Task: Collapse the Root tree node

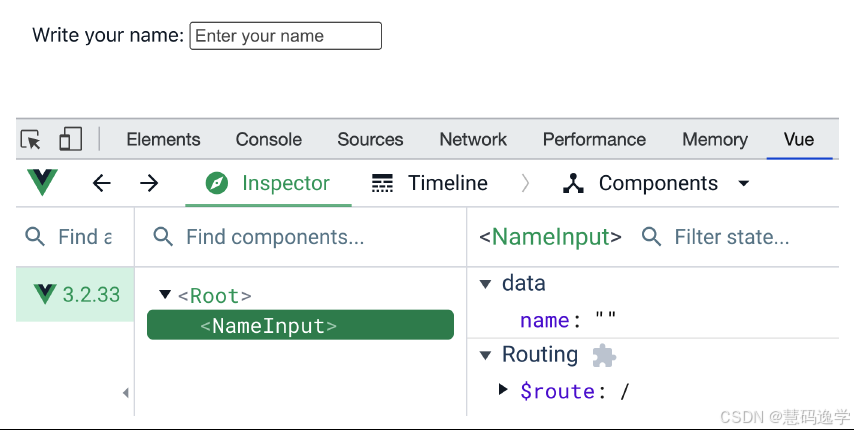Action: 165,295
